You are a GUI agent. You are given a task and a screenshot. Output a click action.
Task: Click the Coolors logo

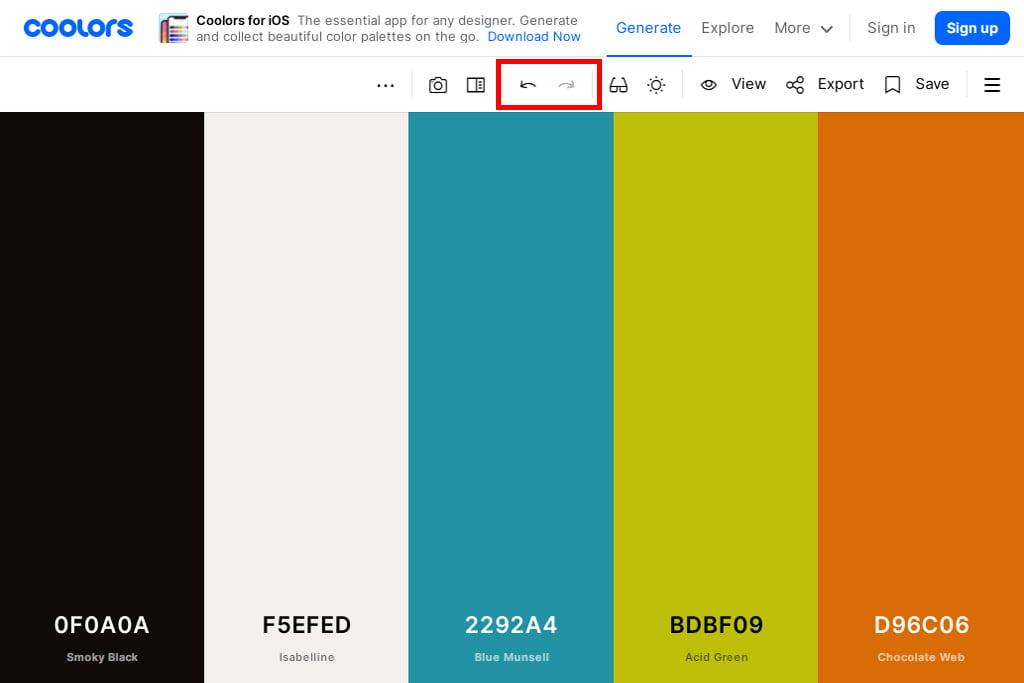pos(78,28)
